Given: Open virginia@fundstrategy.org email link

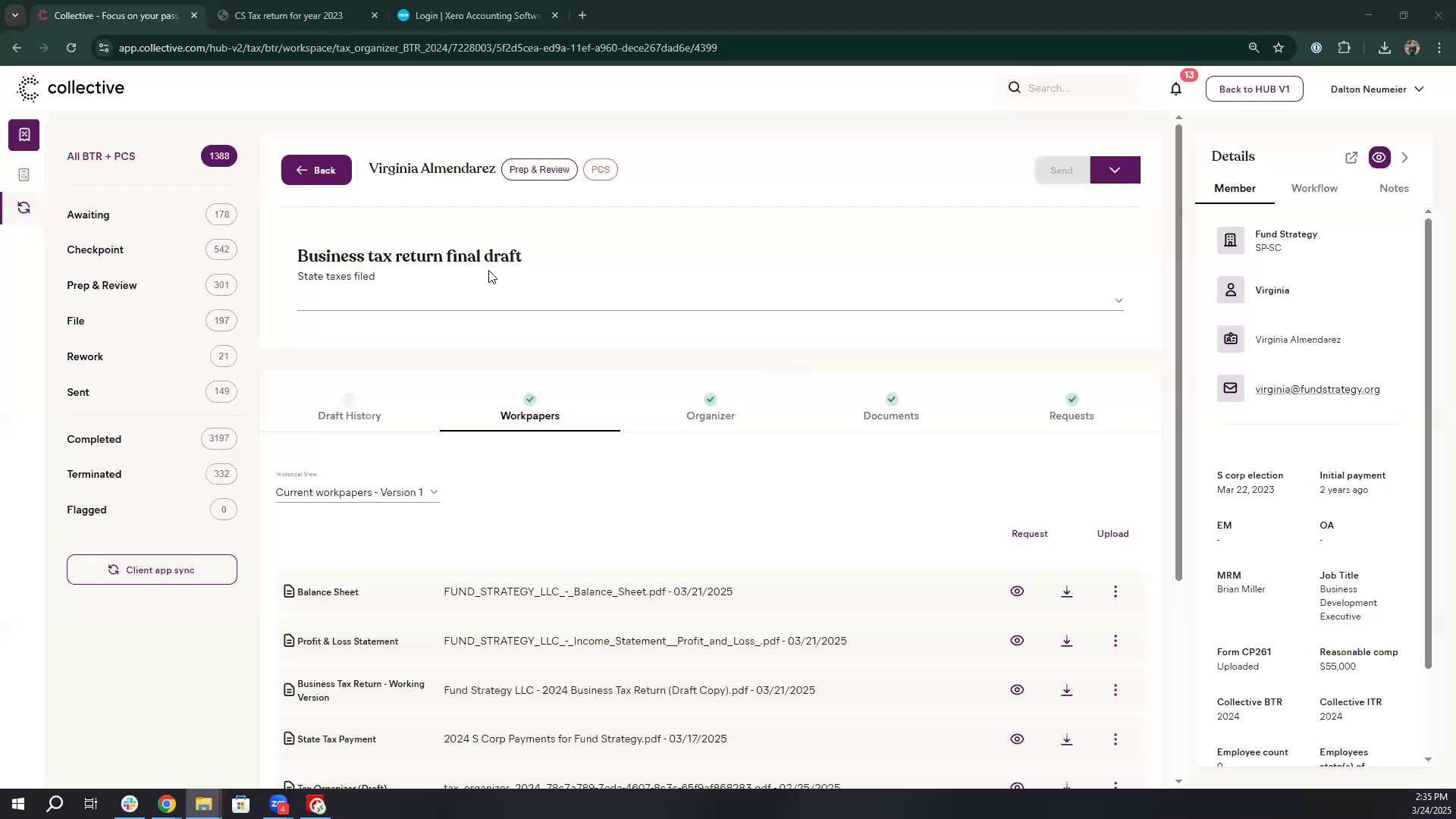Looking at the screenshot, I should (x=1316, y=390).
